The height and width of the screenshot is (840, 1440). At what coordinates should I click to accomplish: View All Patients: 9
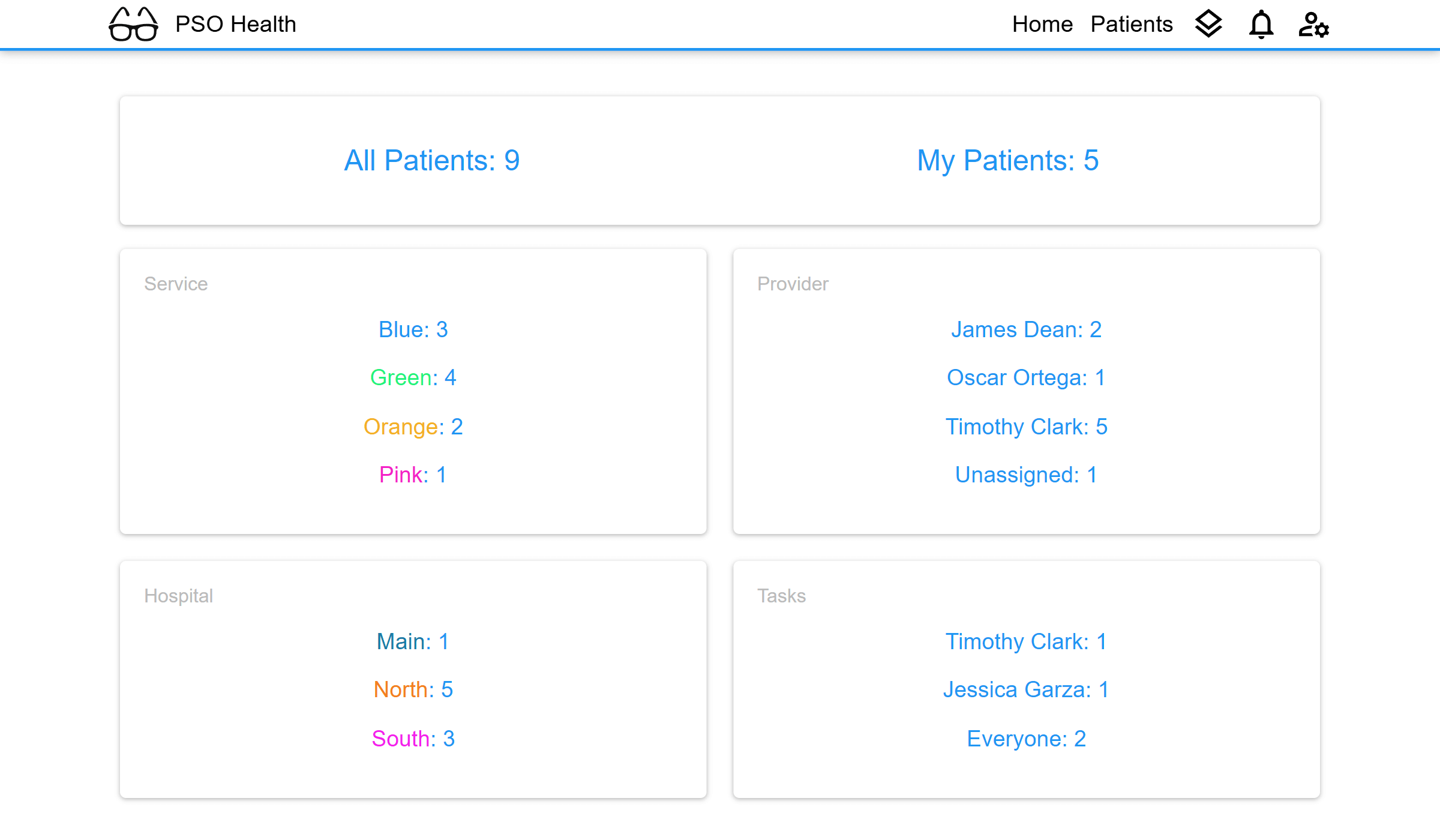point(433,160)
